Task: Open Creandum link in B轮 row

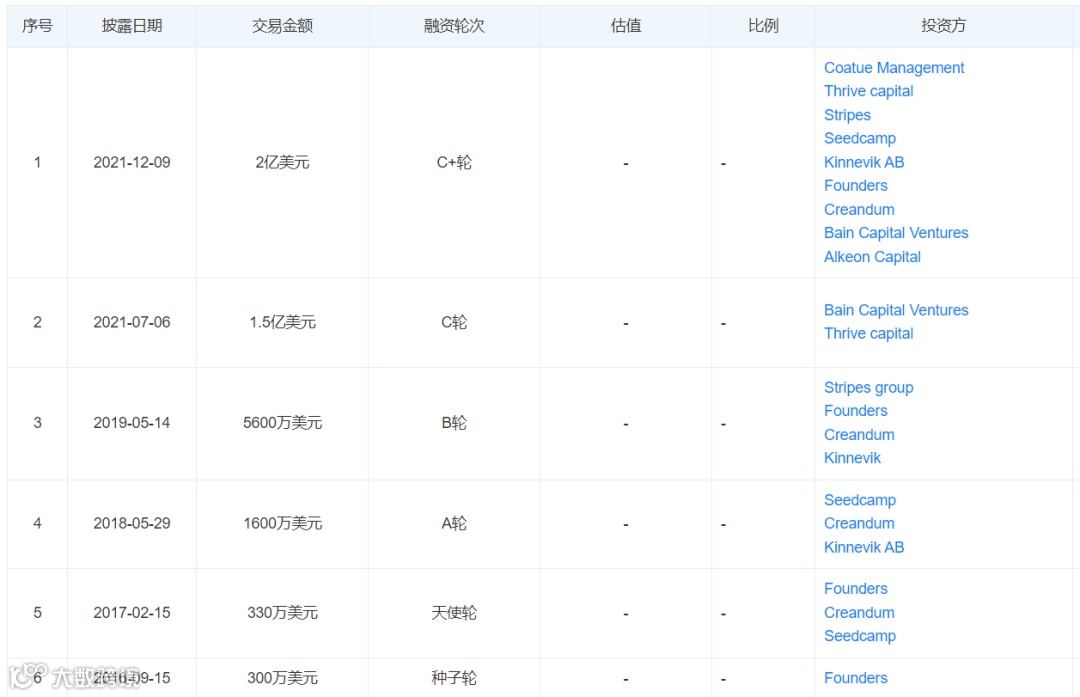Action: pyautogui.click(x=859, y=435)
